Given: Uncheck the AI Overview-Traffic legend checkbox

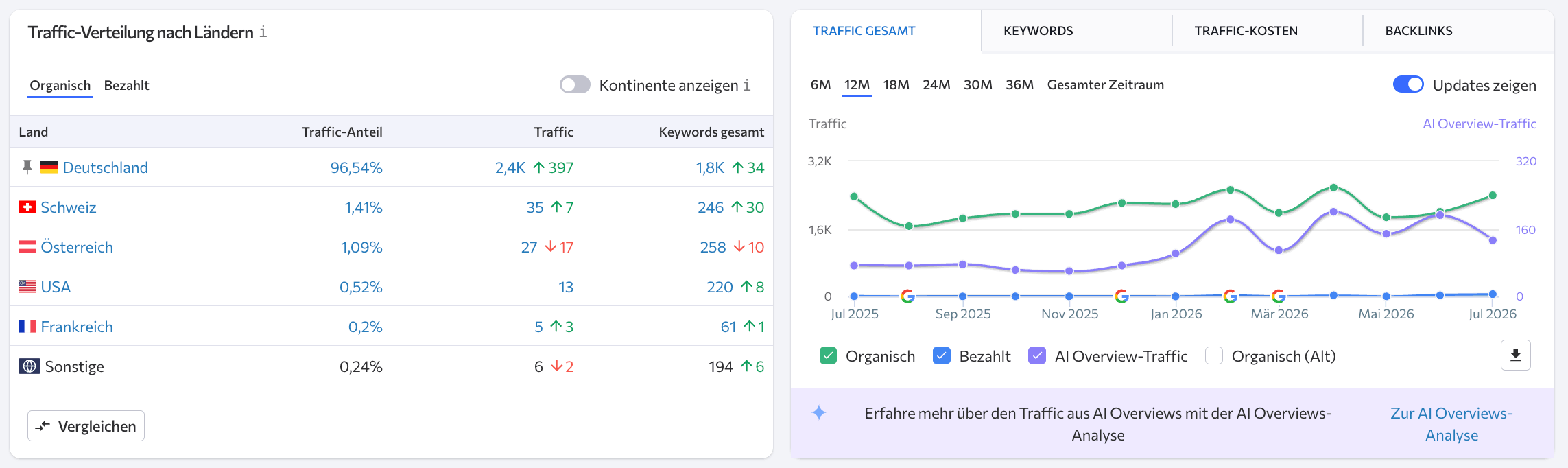Looking at the screenshot, I should click(1037, 356).
